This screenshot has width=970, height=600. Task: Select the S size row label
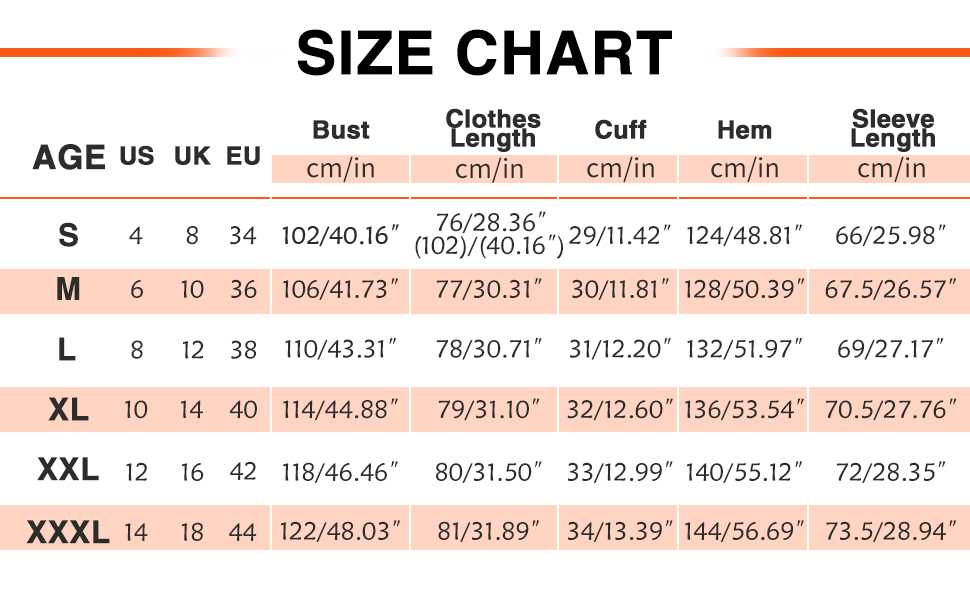point(68,236)
